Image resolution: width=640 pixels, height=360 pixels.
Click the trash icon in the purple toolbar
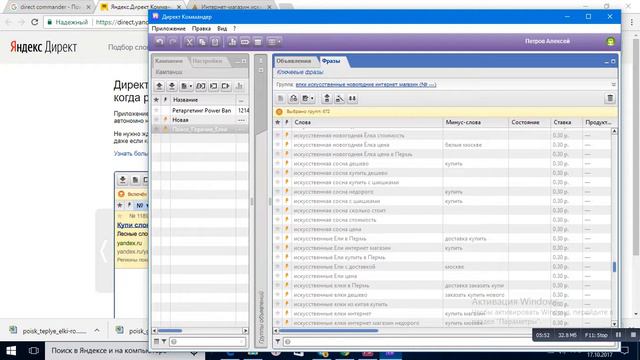(x=258, y=42)
